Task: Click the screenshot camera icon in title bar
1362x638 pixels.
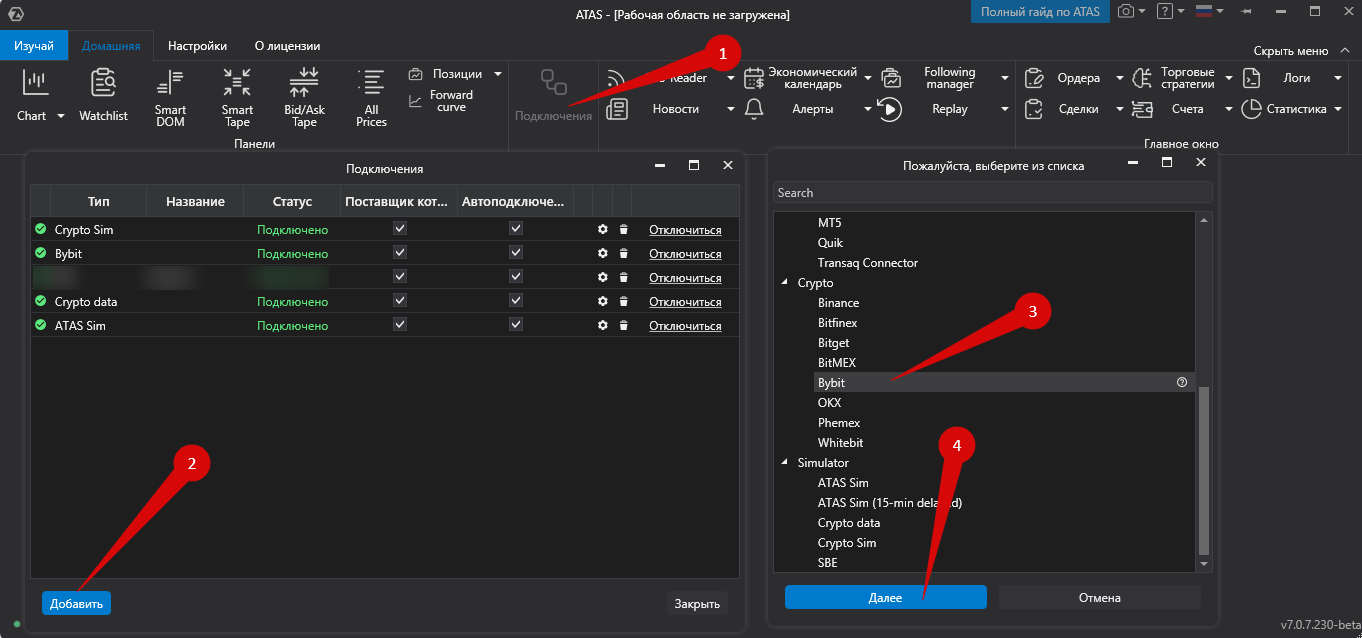Action: [x=1126, y=12]
